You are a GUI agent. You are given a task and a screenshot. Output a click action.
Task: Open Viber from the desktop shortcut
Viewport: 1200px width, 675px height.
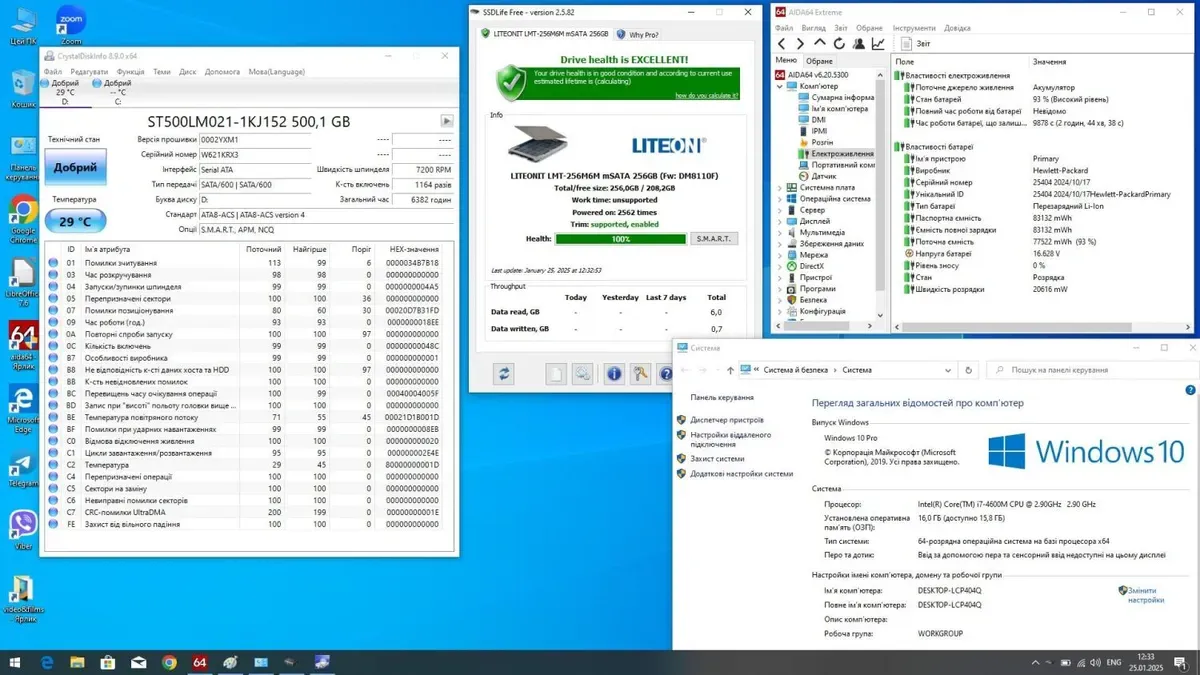(22, 525)
